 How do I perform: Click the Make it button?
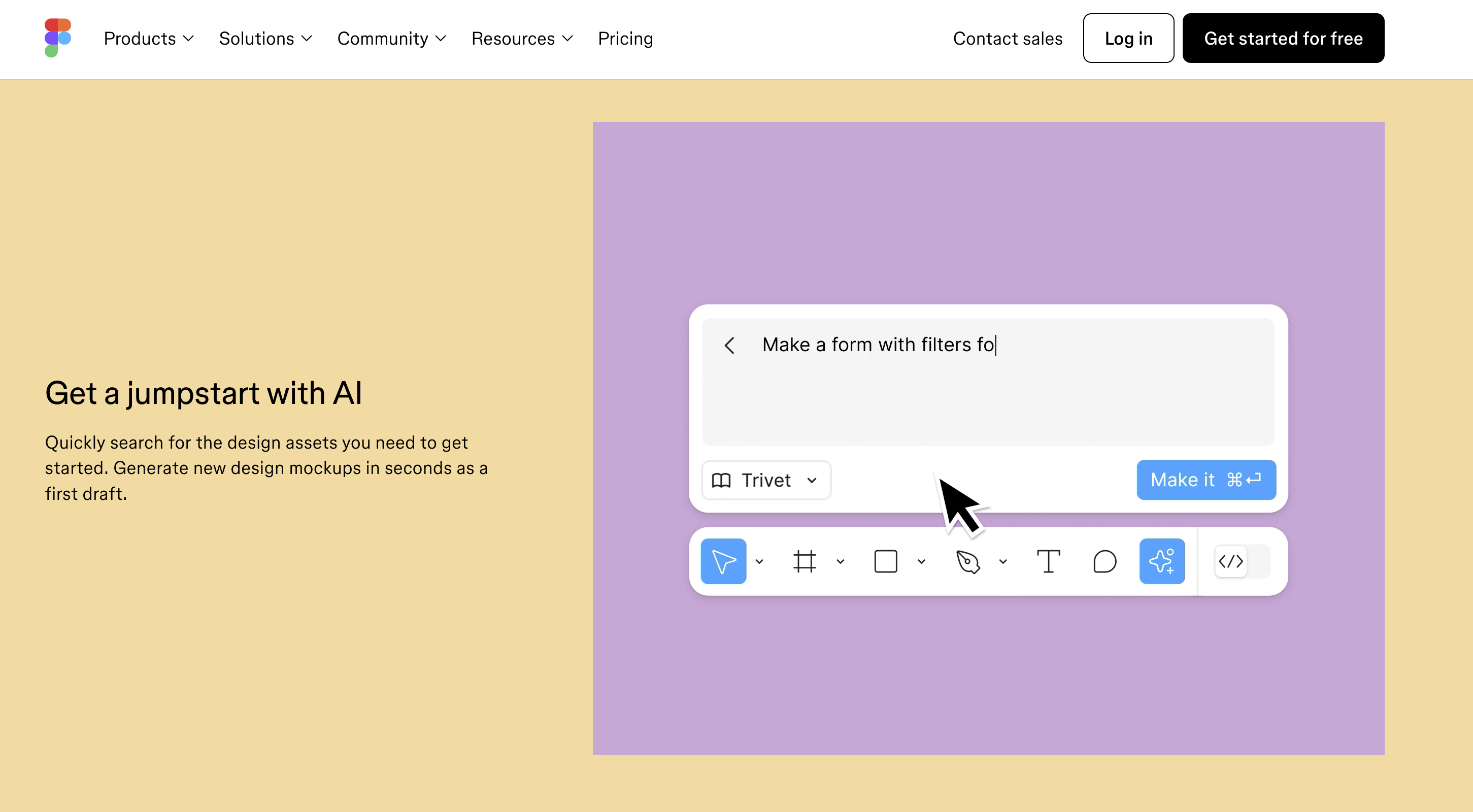pos(1206,480)
